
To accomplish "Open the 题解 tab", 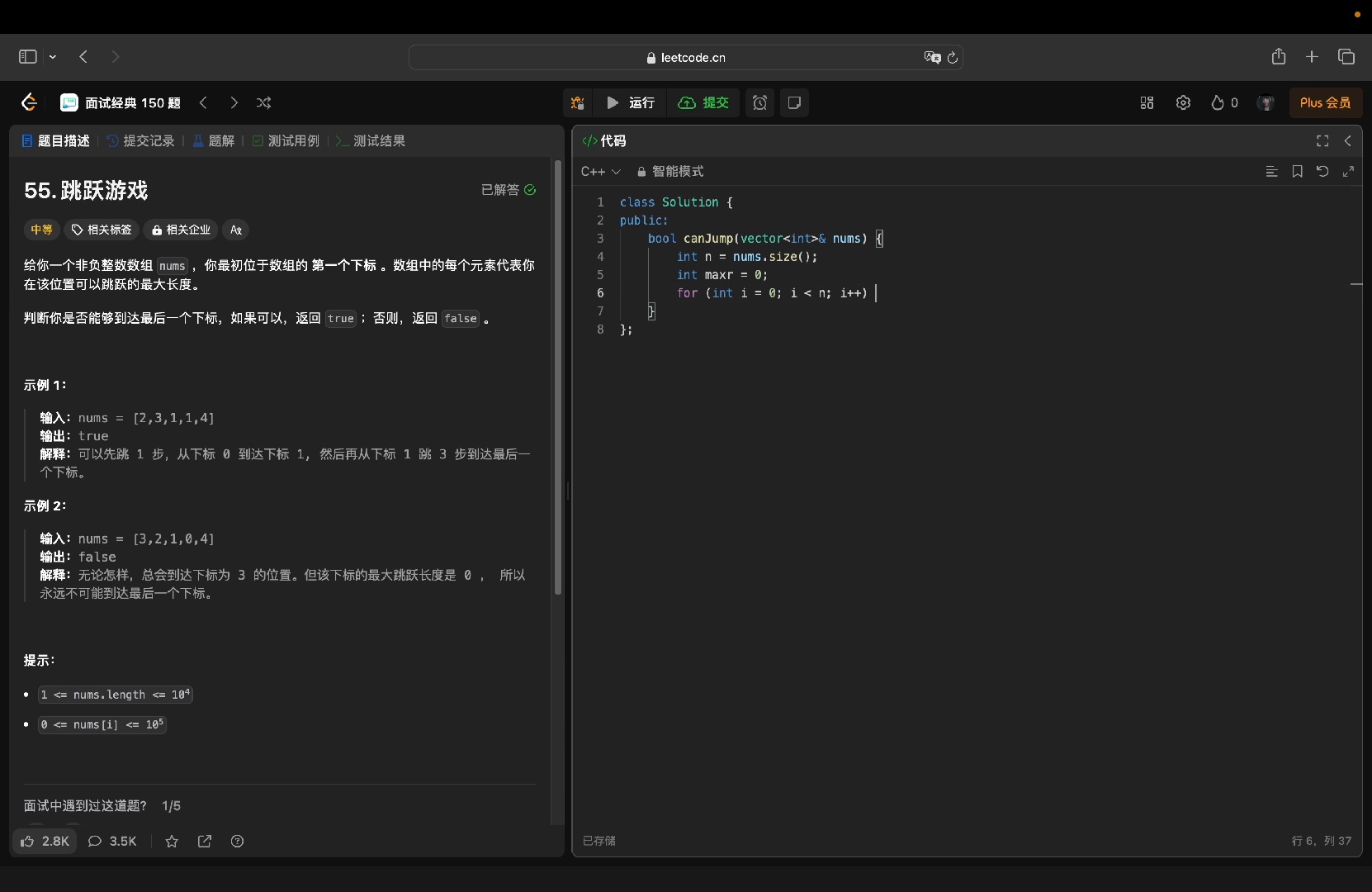I will point(214,141).
